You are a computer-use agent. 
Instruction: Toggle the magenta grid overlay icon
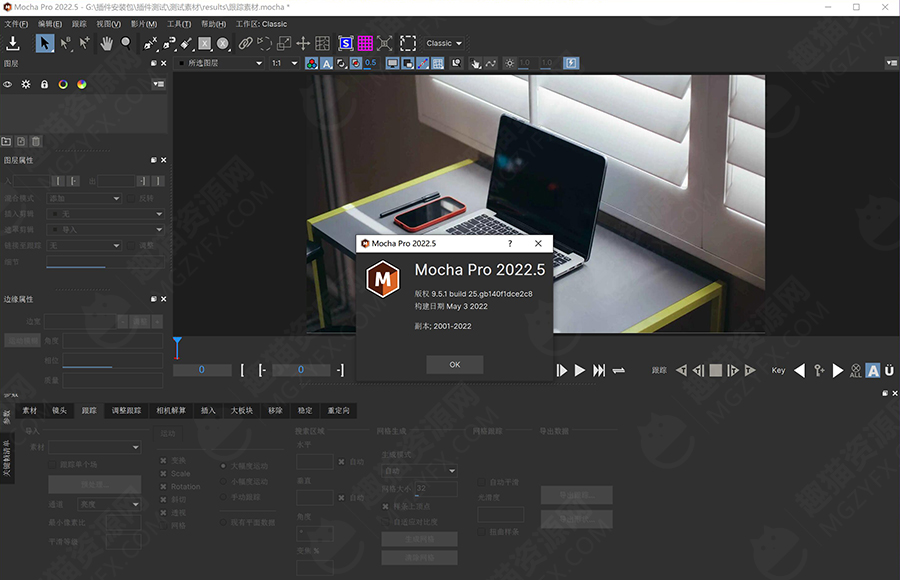click(x=365, y=43)
